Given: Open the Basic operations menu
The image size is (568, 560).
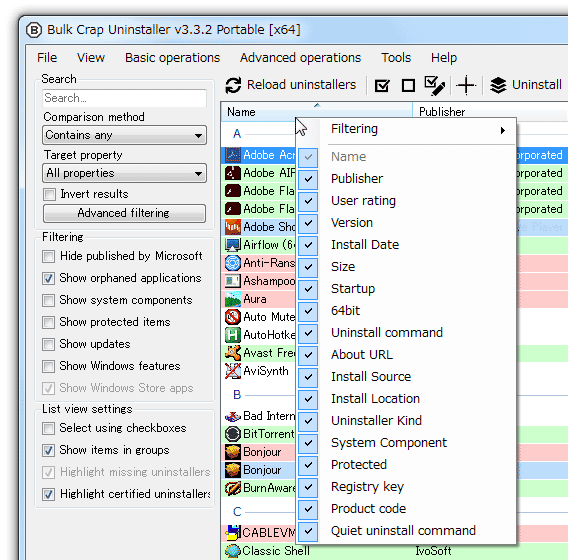Looking at the screenshot, I should click(172, 58).
